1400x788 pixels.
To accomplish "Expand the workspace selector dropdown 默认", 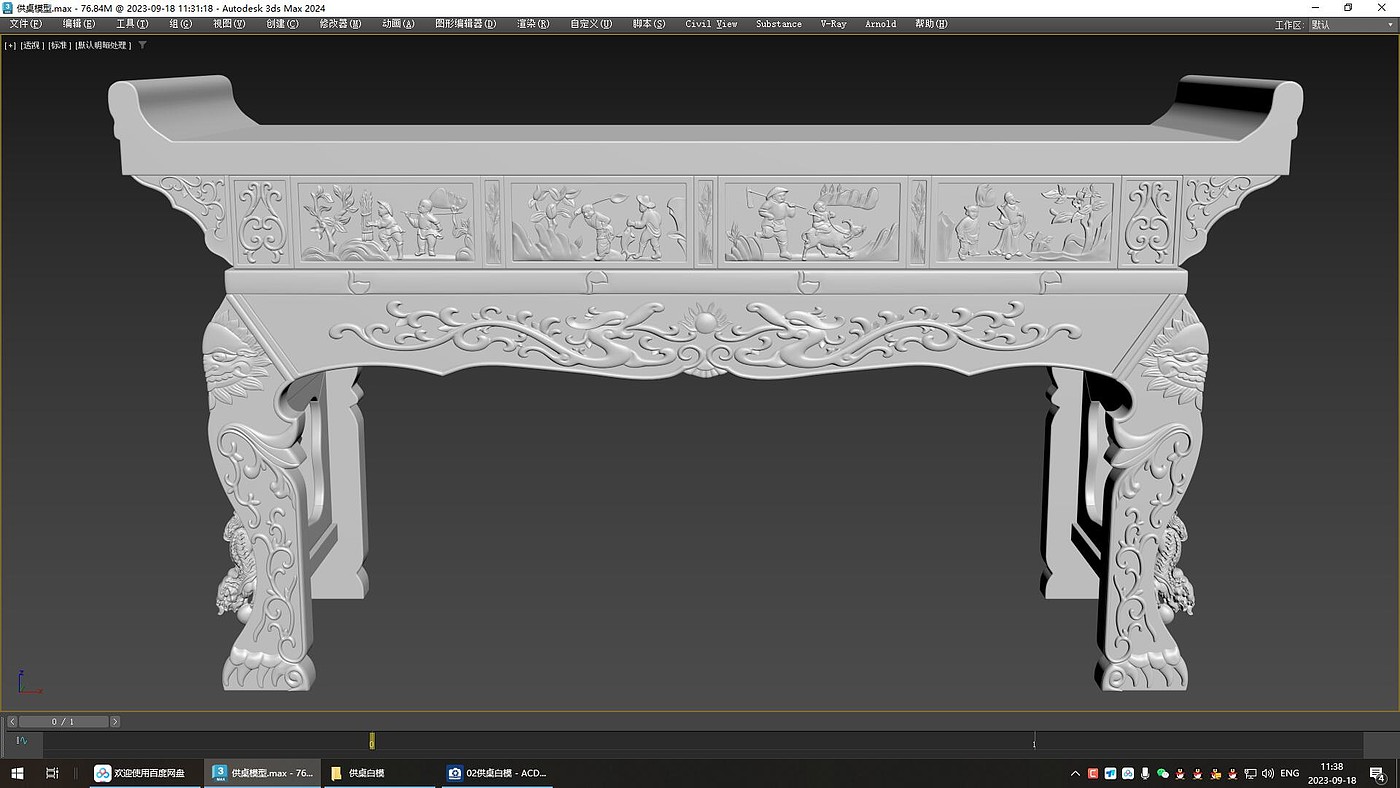I will point(1349,25).
